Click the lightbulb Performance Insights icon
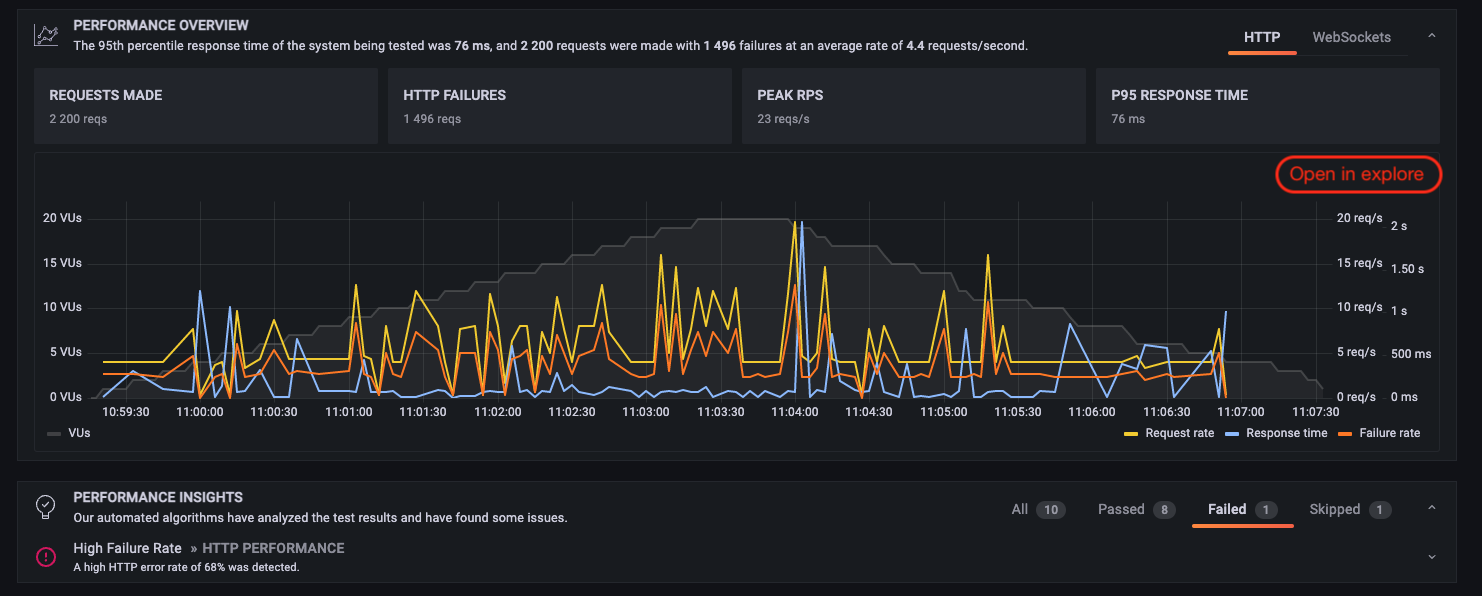 [x=45, y=506]
